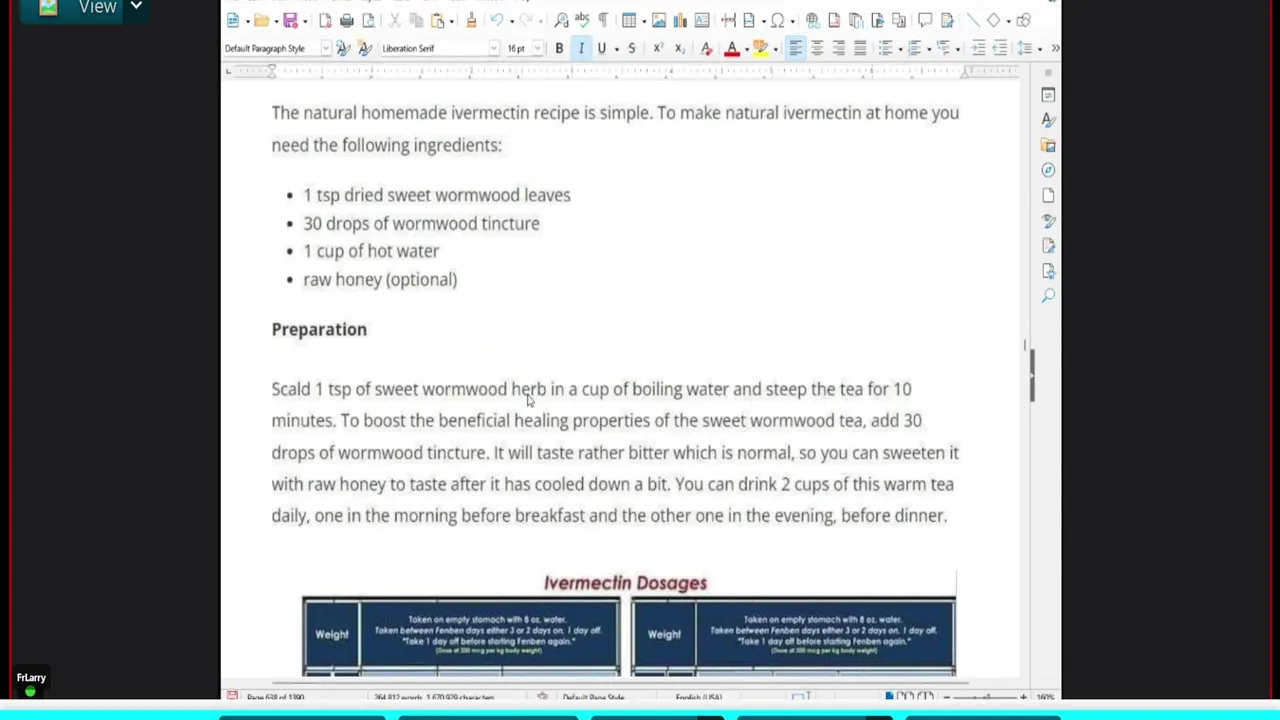Apply the red font color swatch

pyautogui.click(x=732, y=48)
